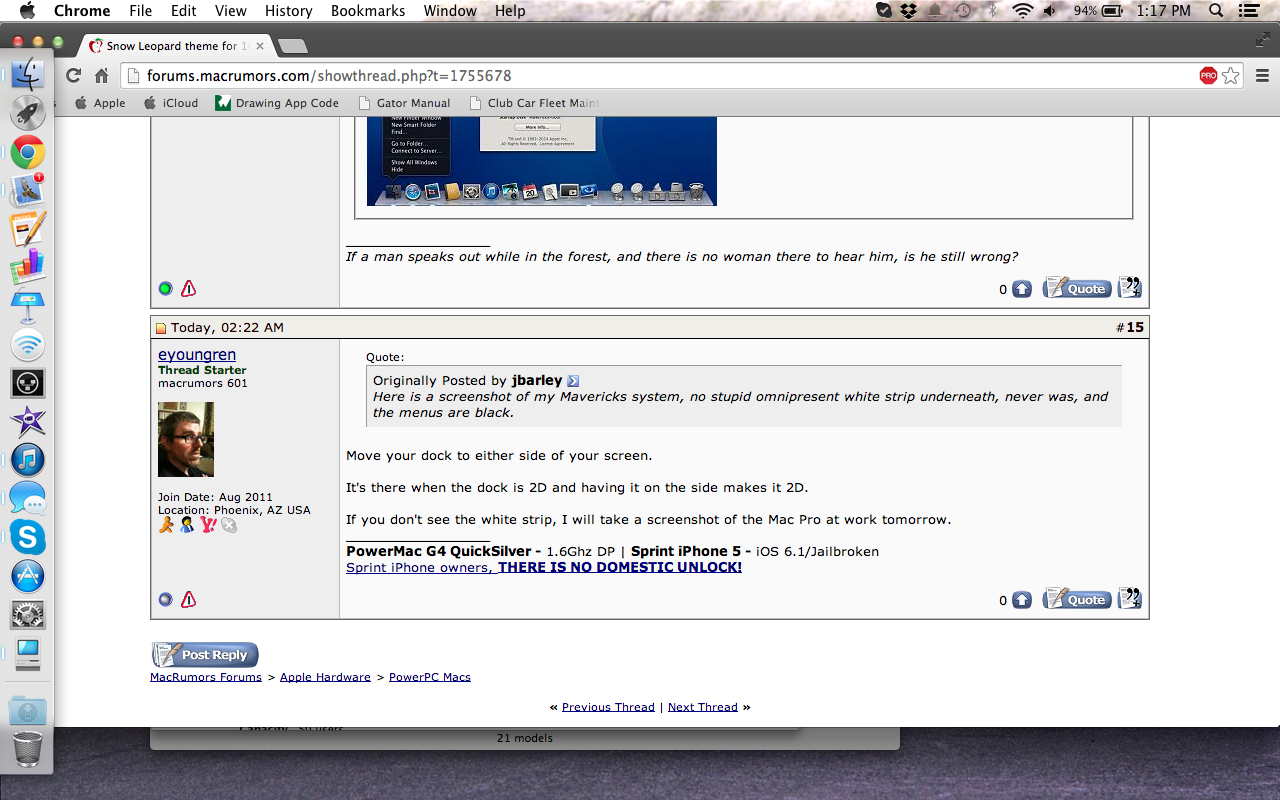Open the Chrome hamburger menu
This screenshot has width=1280, height=800.
(1262, 76)
